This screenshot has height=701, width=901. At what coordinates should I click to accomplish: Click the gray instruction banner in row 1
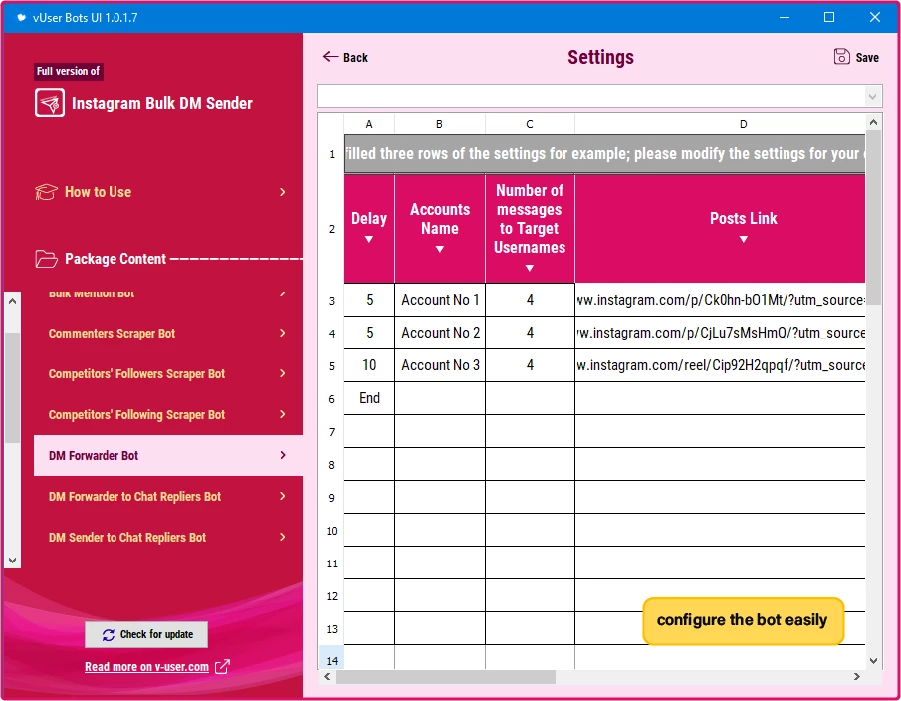click(604, 154)
